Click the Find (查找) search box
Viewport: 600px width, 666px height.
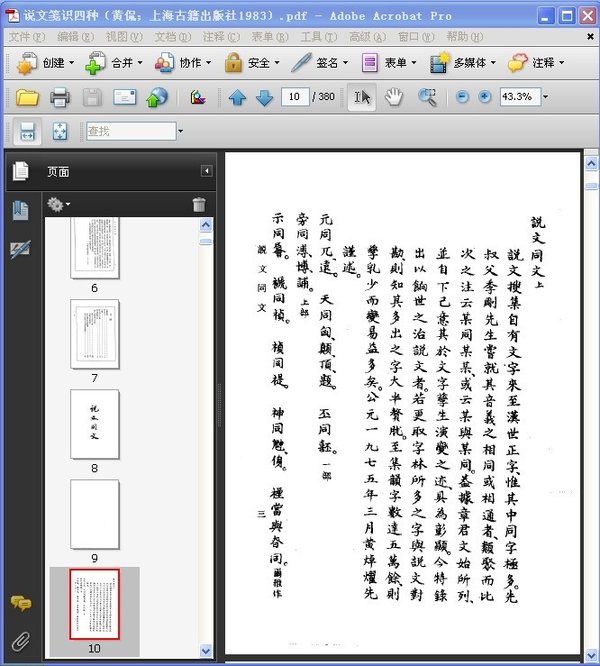point(131,131)
